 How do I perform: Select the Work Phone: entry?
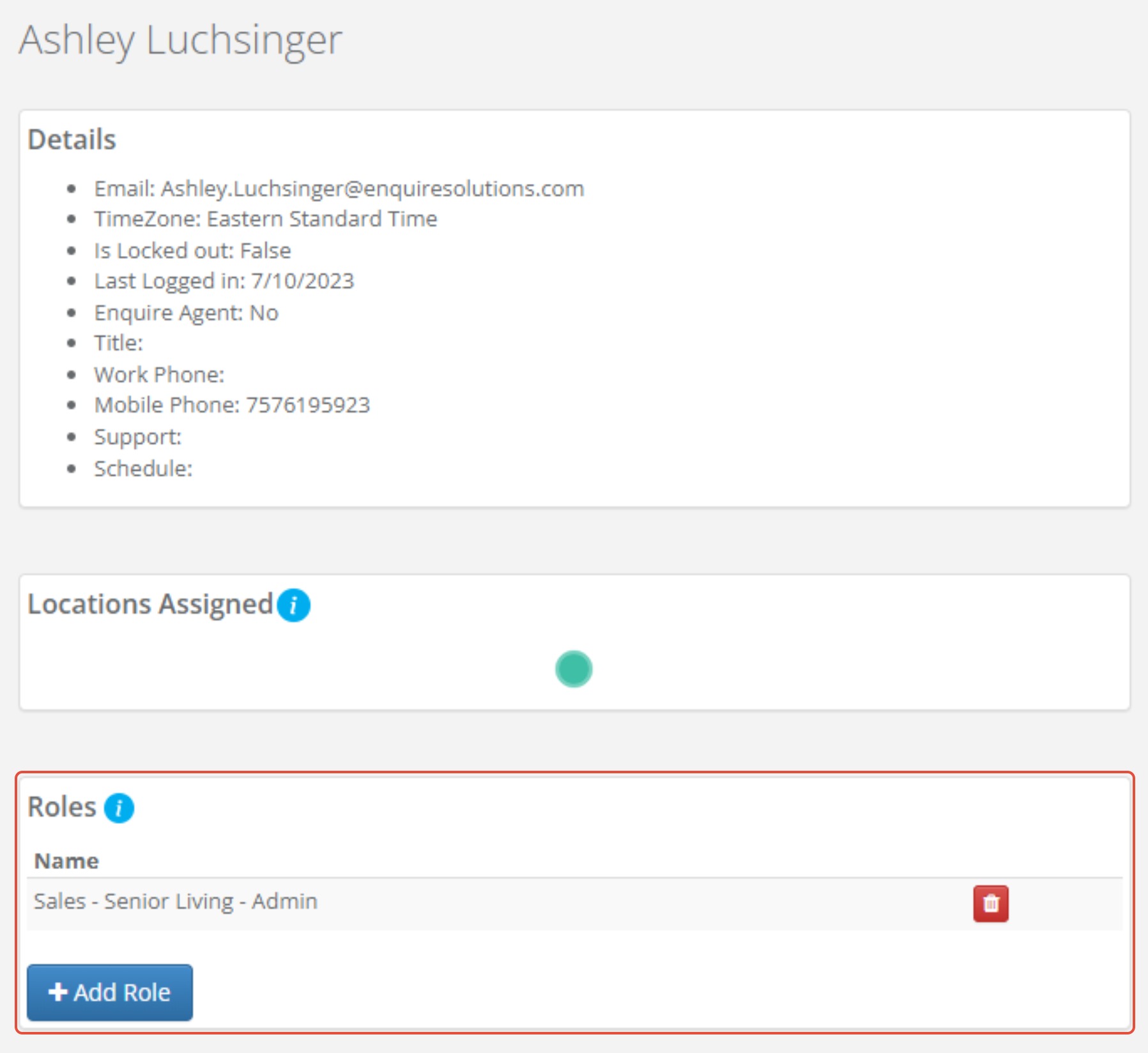click(160, 374)
